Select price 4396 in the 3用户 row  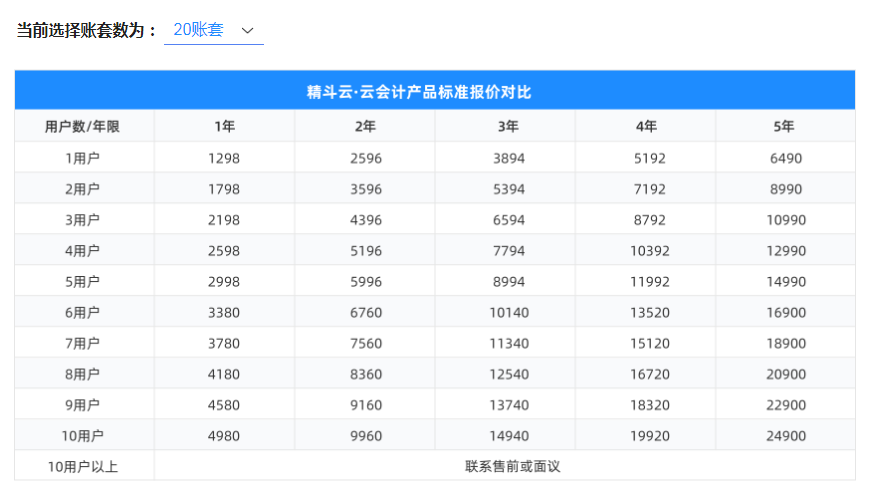coord(366,220)
